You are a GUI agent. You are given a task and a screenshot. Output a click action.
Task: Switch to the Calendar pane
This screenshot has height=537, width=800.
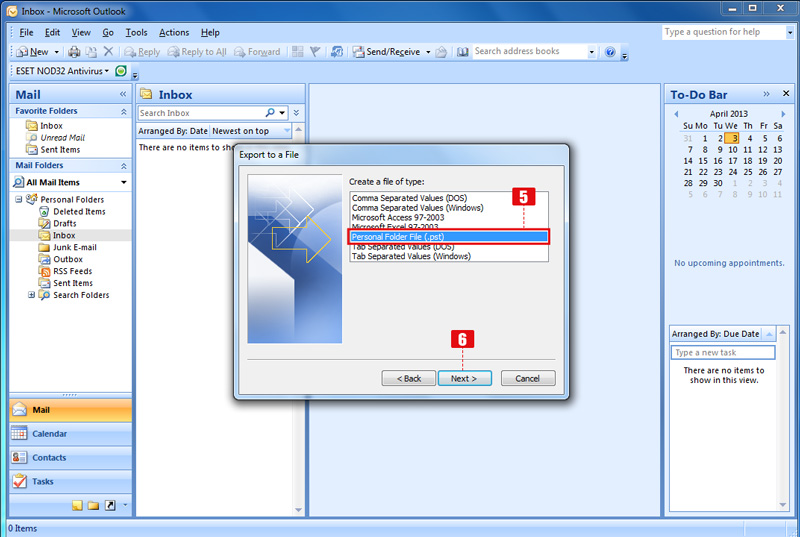70,433
